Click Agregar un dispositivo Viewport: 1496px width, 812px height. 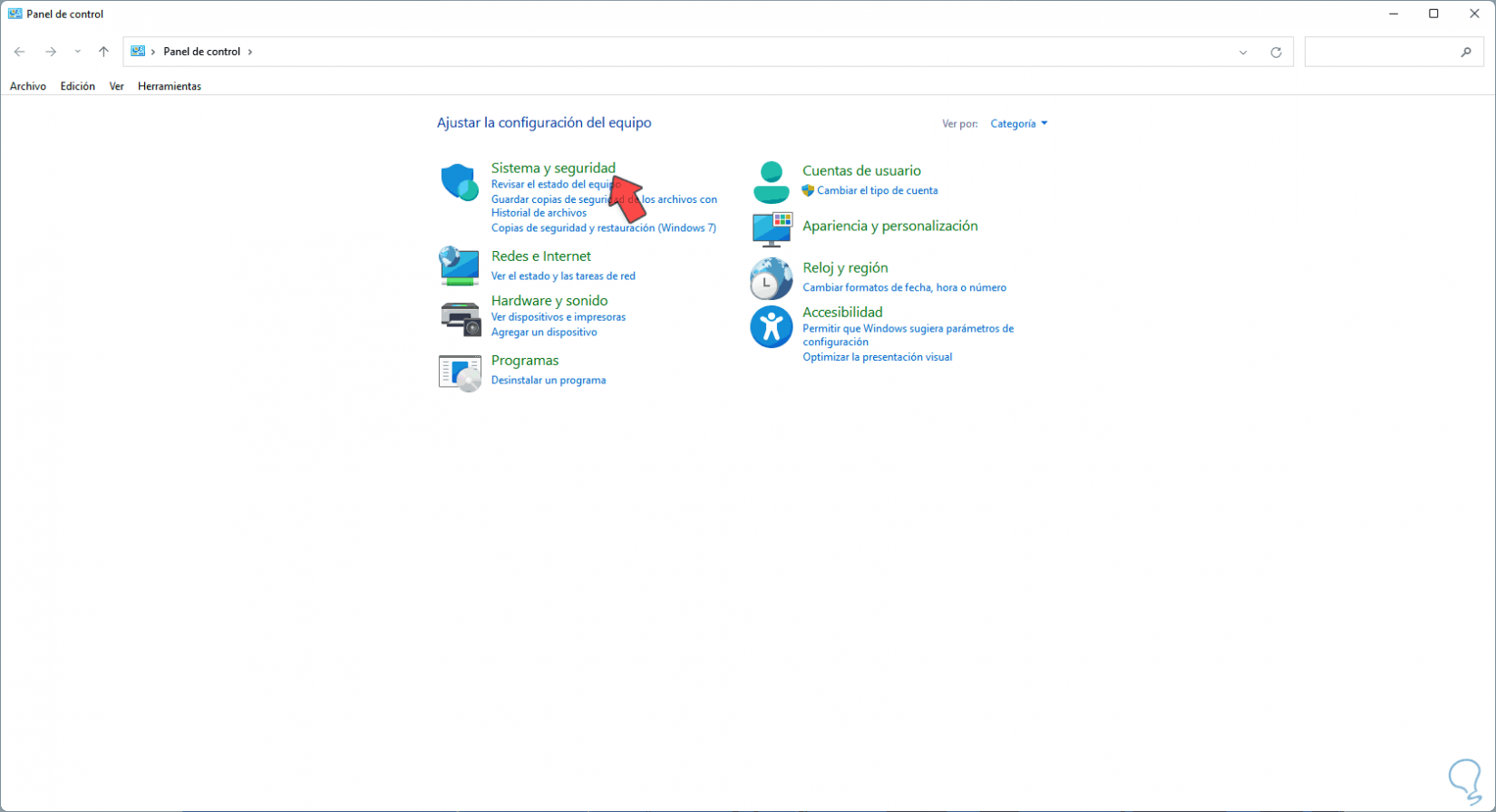pos(544,332)
